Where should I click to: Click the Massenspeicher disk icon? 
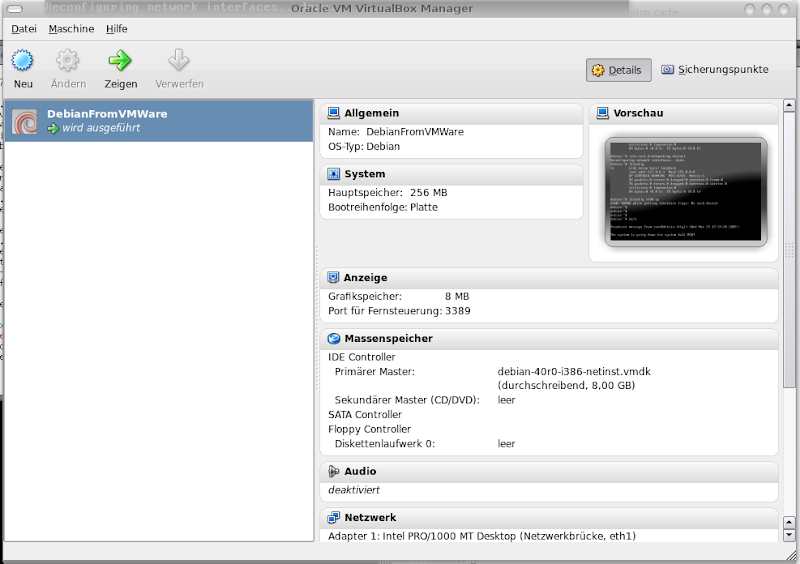[x=334, y=338]
